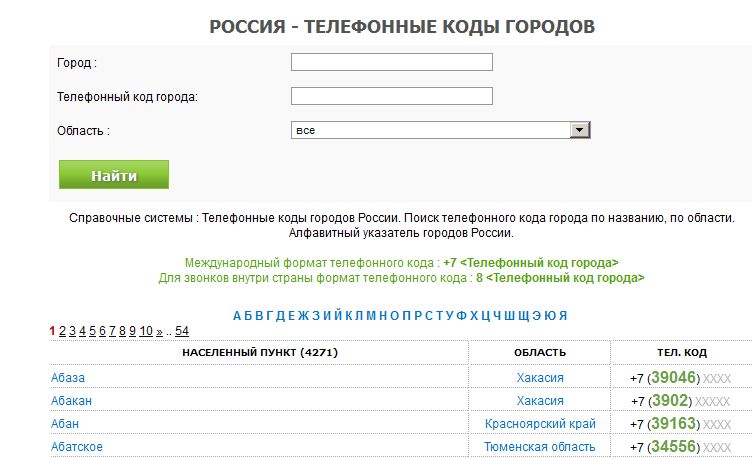Filter cities by letter С
This screenshot has width=752, height=459.
429,316
